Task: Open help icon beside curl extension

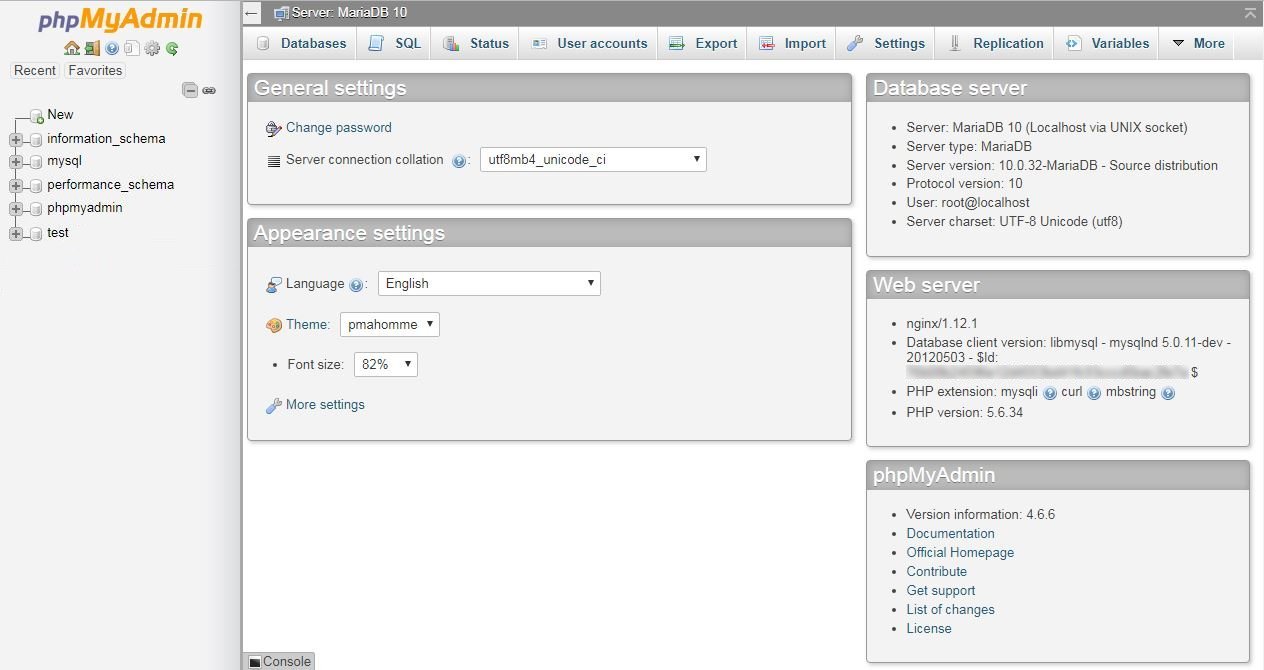Action: [x=1094, y=393]
